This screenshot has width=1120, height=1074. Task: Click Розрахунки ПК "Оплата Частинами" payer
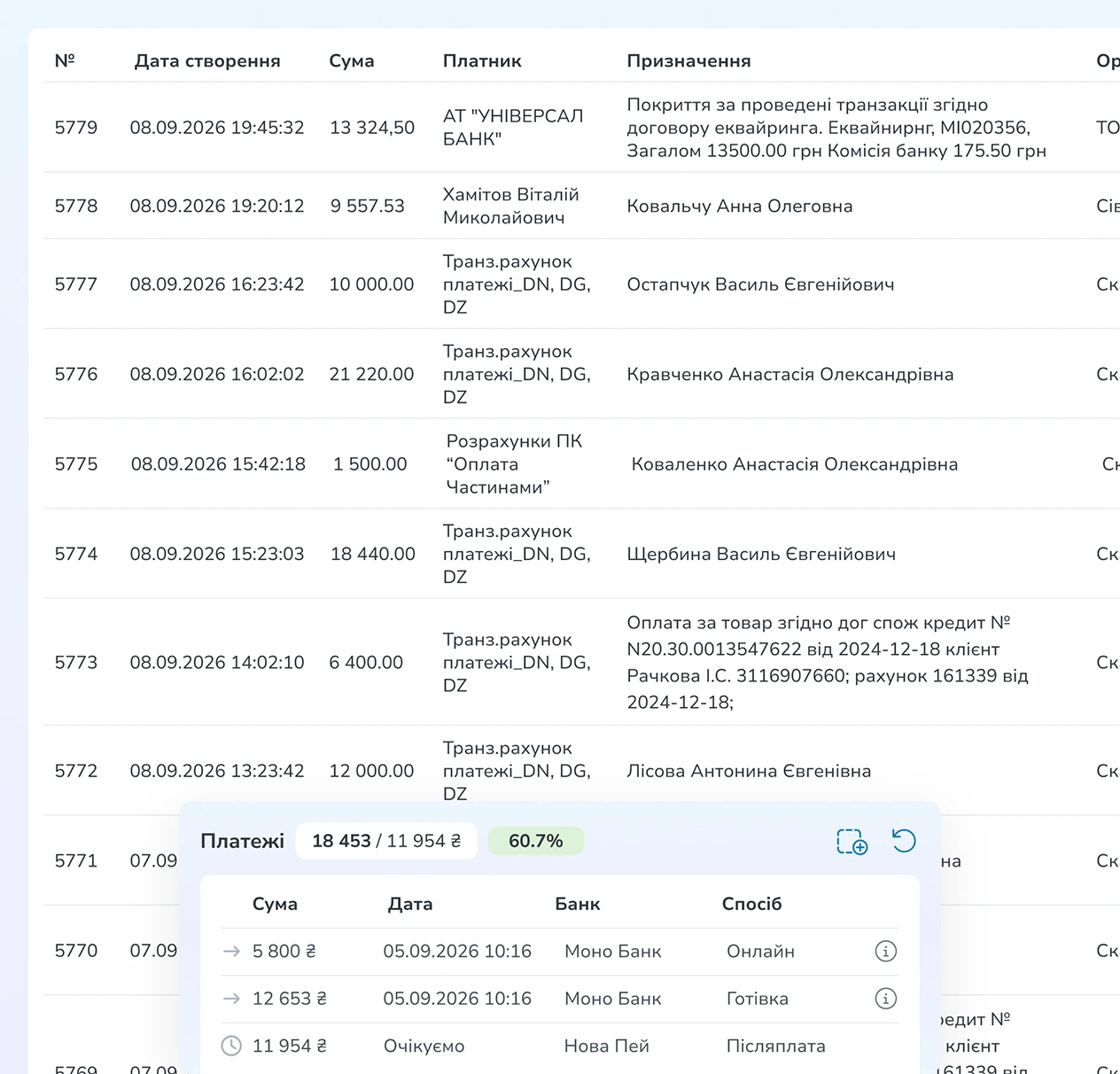(x=514, y=464)
